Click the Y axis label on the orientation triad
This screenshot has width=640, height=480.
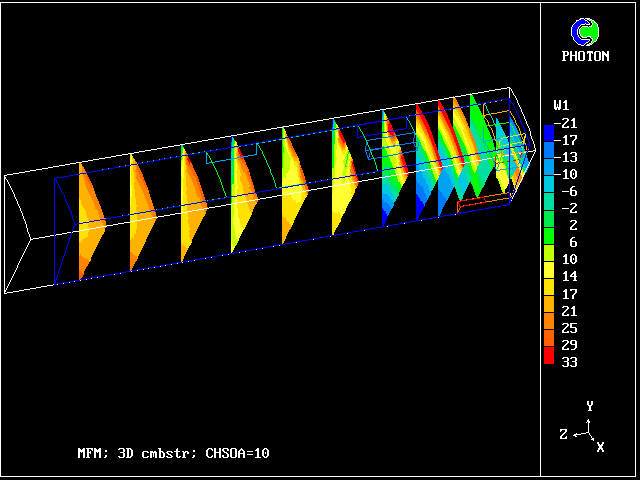coord(590,406)
